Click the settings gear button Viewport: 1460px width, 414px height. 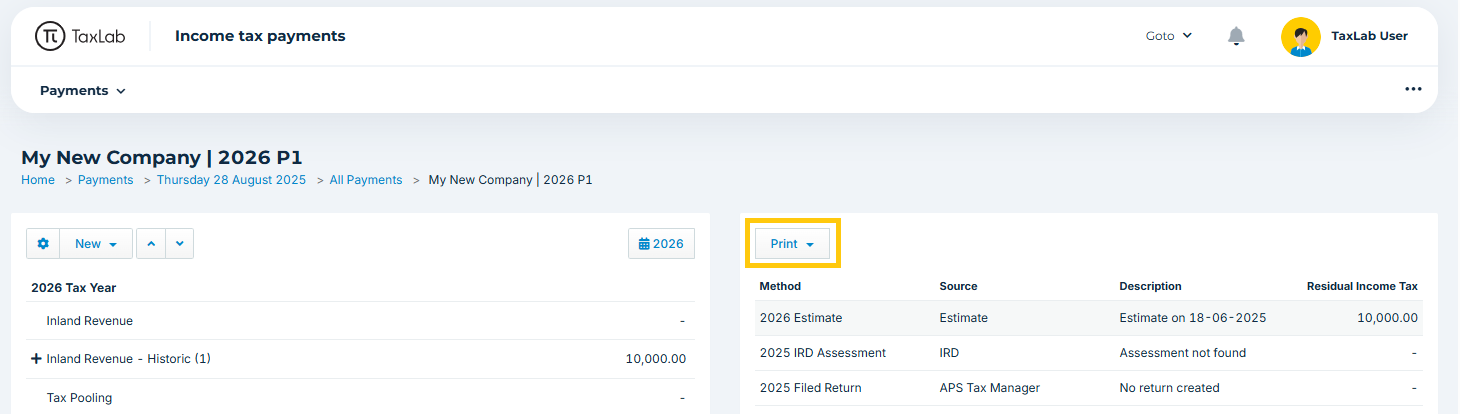43,244
